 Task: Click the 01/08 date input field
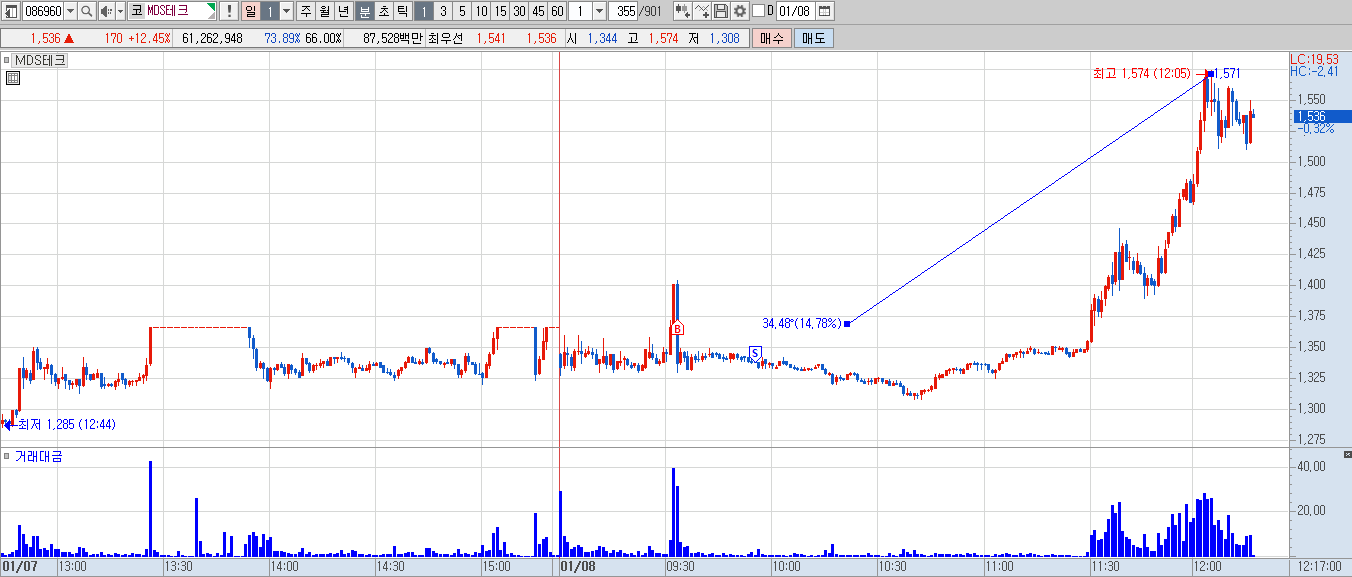pos(794,11)
